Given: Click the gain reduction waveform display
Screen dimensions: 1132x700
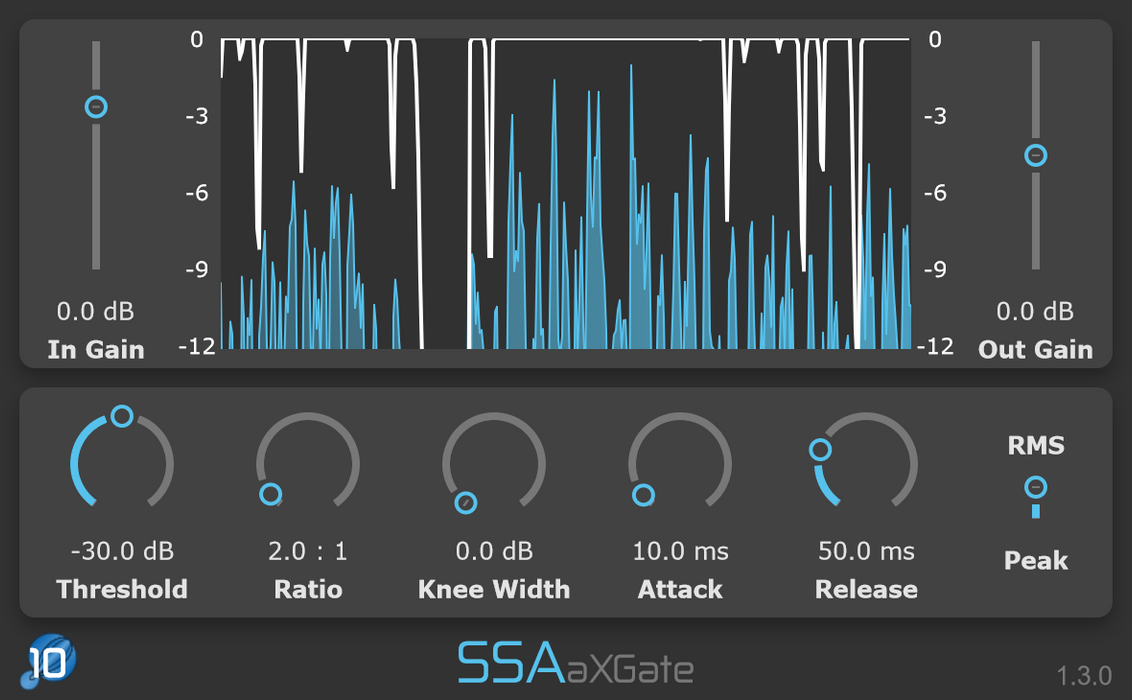Looking at the screenshot, I should click(566, 194).
